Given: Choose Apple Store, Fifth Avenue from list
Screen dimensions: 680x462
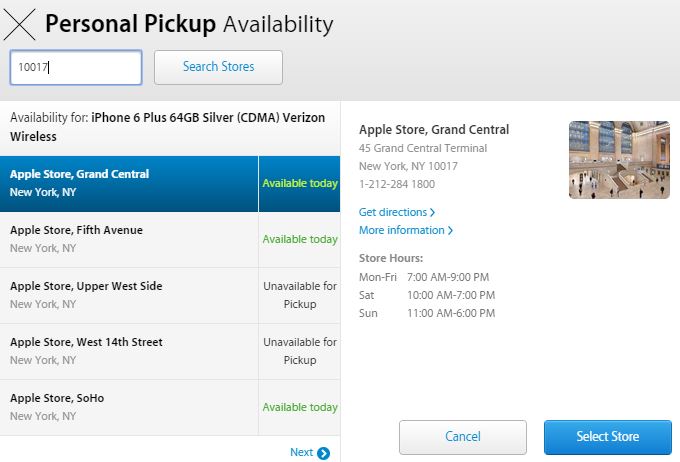Looking at the screenshot, I should 129,239.
